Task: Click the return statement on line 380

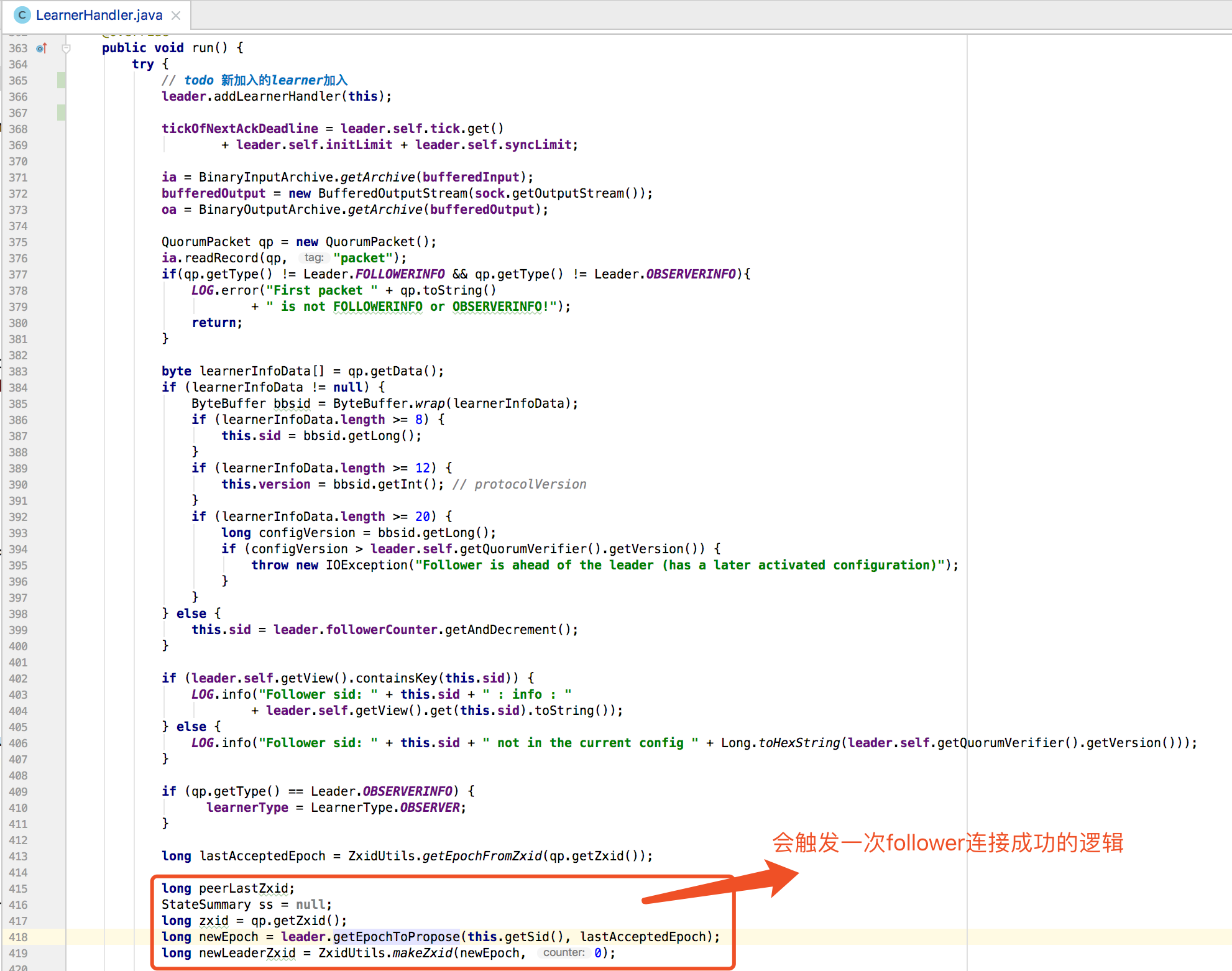Action: [x=217, y=323]
